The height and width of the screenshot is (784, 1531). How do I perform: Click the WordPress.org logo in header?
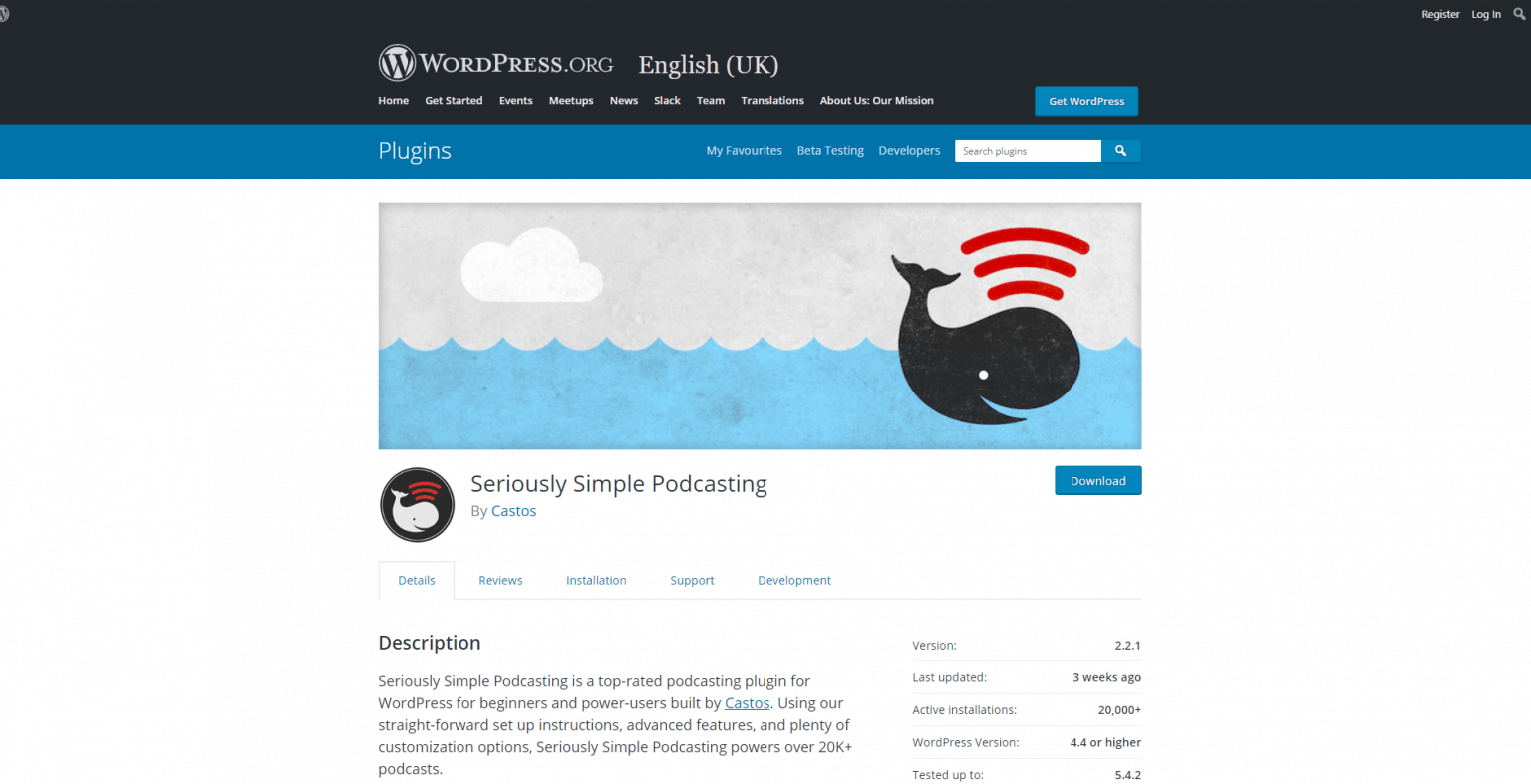pos(495,63)
